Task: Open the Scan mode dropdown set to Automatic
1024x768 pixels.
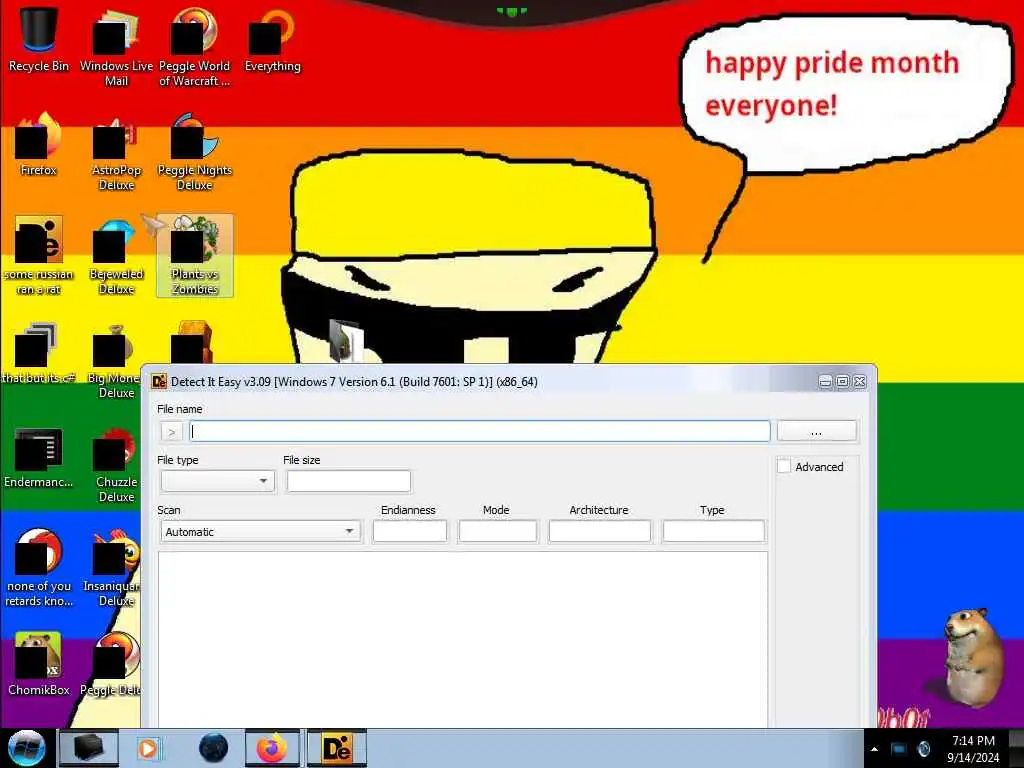Action: pos(261,532)
